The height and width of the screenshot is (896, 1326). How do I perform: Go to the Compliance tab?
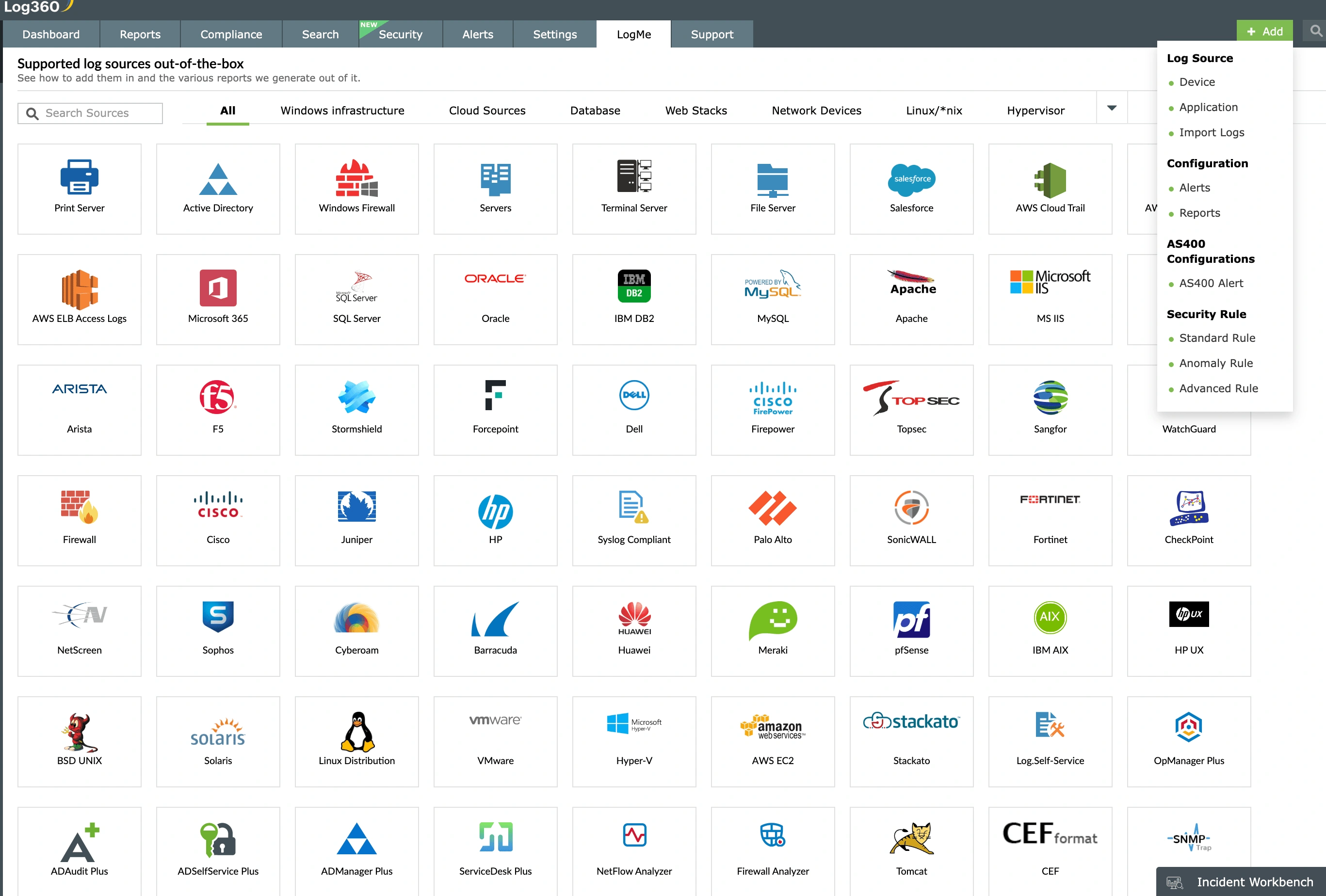231,34
